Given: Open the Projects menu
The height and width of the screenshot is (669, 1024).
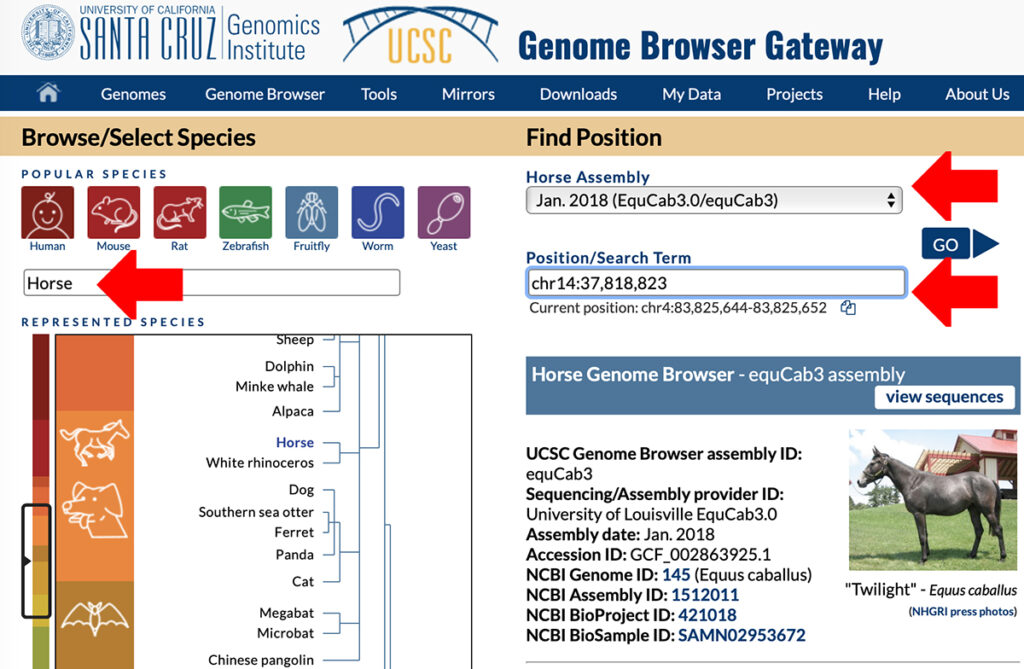Looking at the screenshot, I should click(x=794, y=94).
